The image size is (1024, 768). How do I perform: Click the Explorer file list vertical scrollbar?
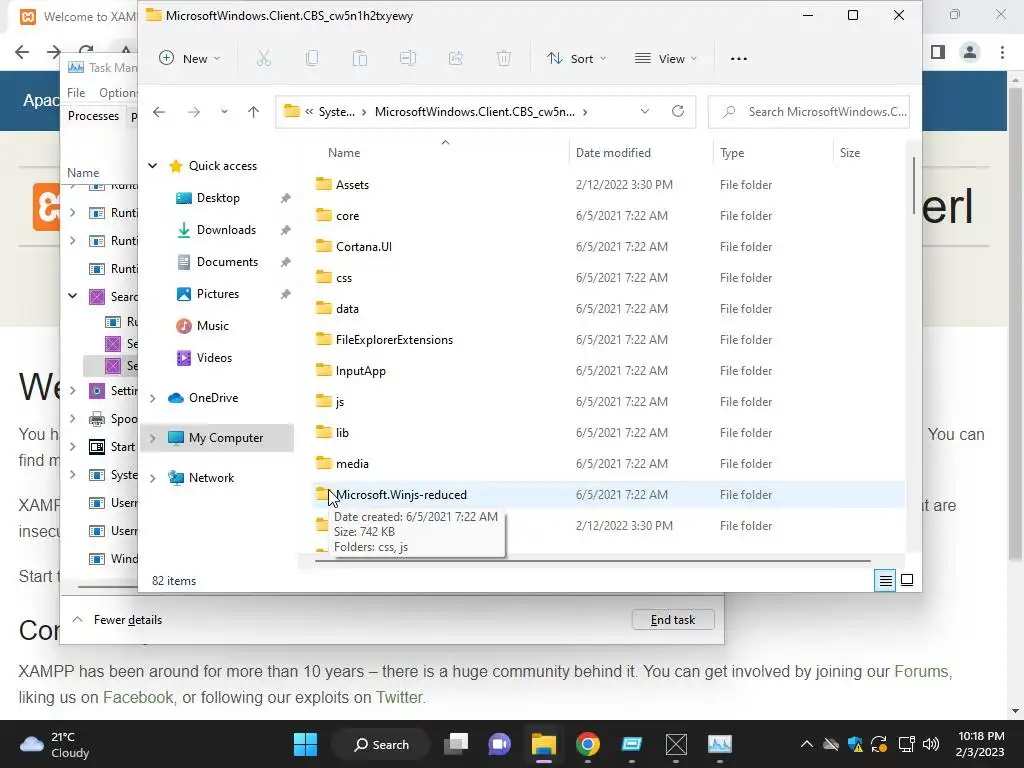pyautogui.click(x=913, y=186)
